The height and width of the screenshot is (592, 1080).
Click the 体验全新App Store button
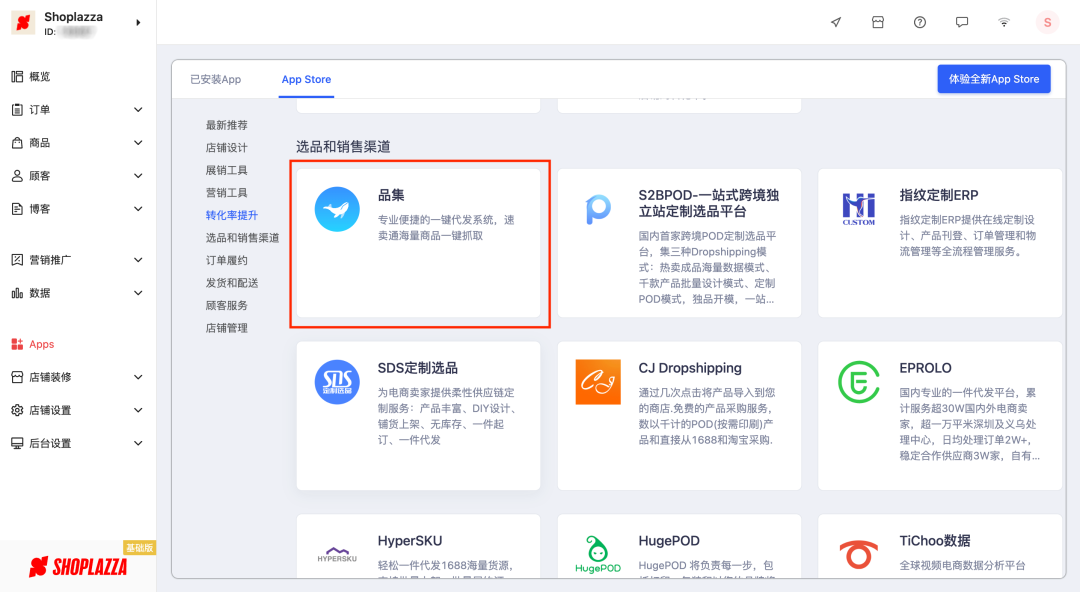993,78
